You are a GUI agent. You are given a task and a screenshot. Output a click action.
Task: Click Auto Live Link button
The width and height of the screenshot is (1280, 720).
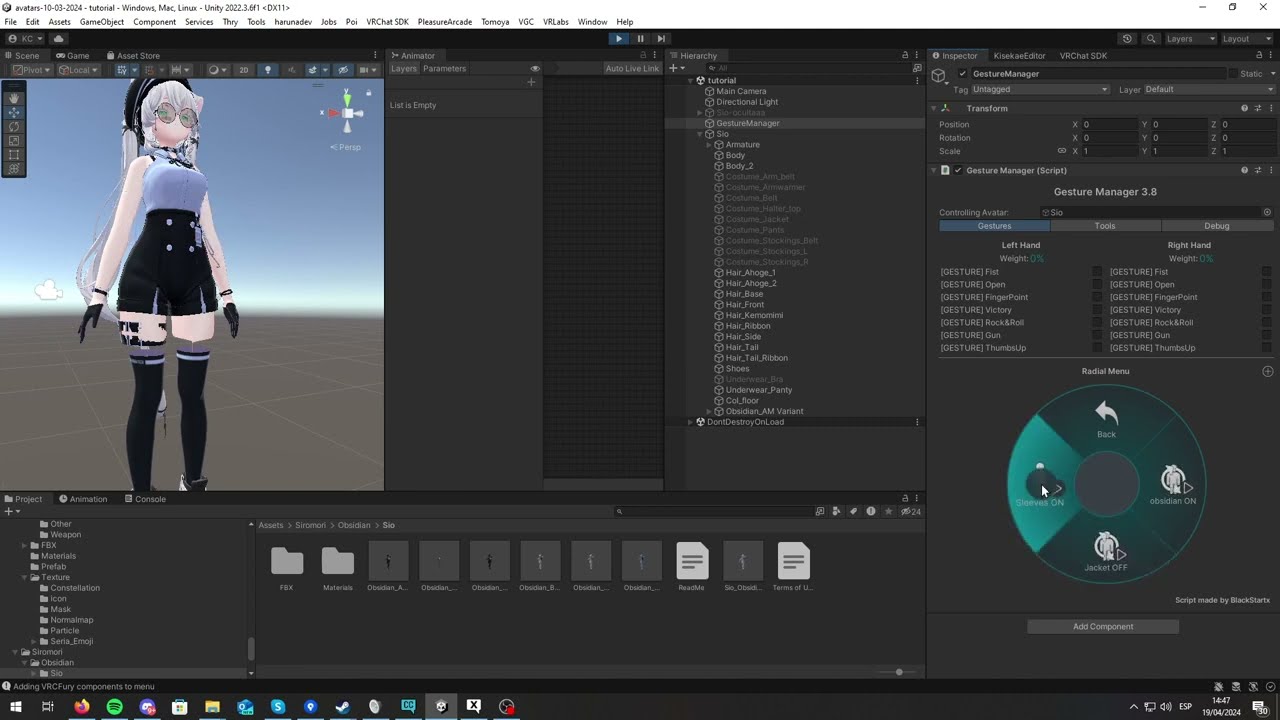click(x=632, y=69)
